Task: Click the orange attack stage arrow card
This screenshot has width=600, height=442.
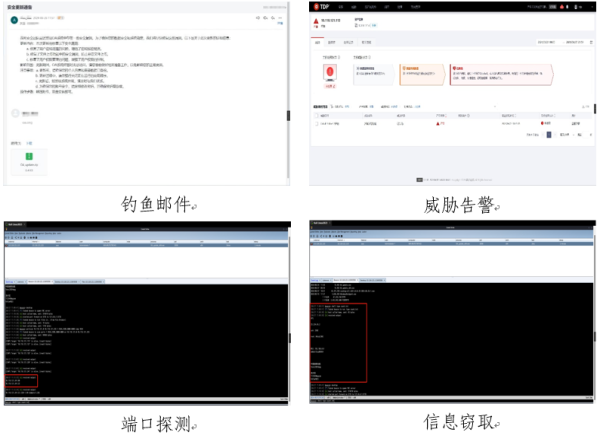Action: pyautogui.click(x=422, y=73)
